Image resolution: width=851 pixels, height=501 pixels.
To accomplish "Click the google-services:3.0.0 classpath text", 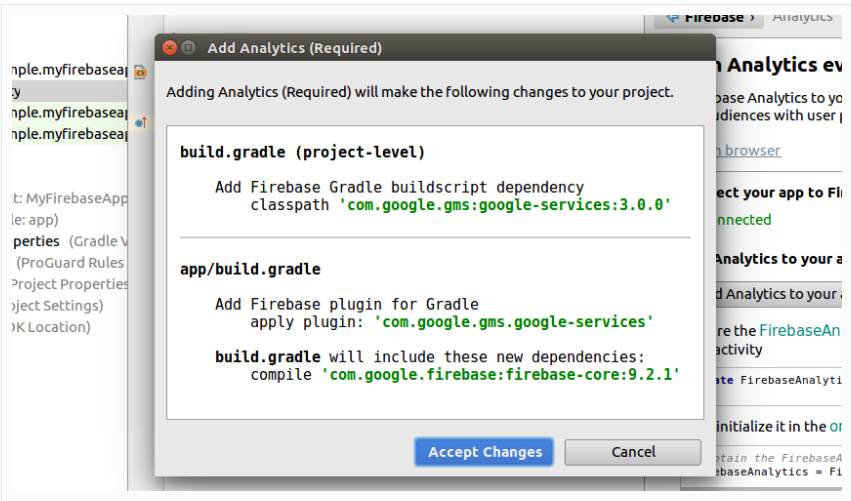I will 504,204.
